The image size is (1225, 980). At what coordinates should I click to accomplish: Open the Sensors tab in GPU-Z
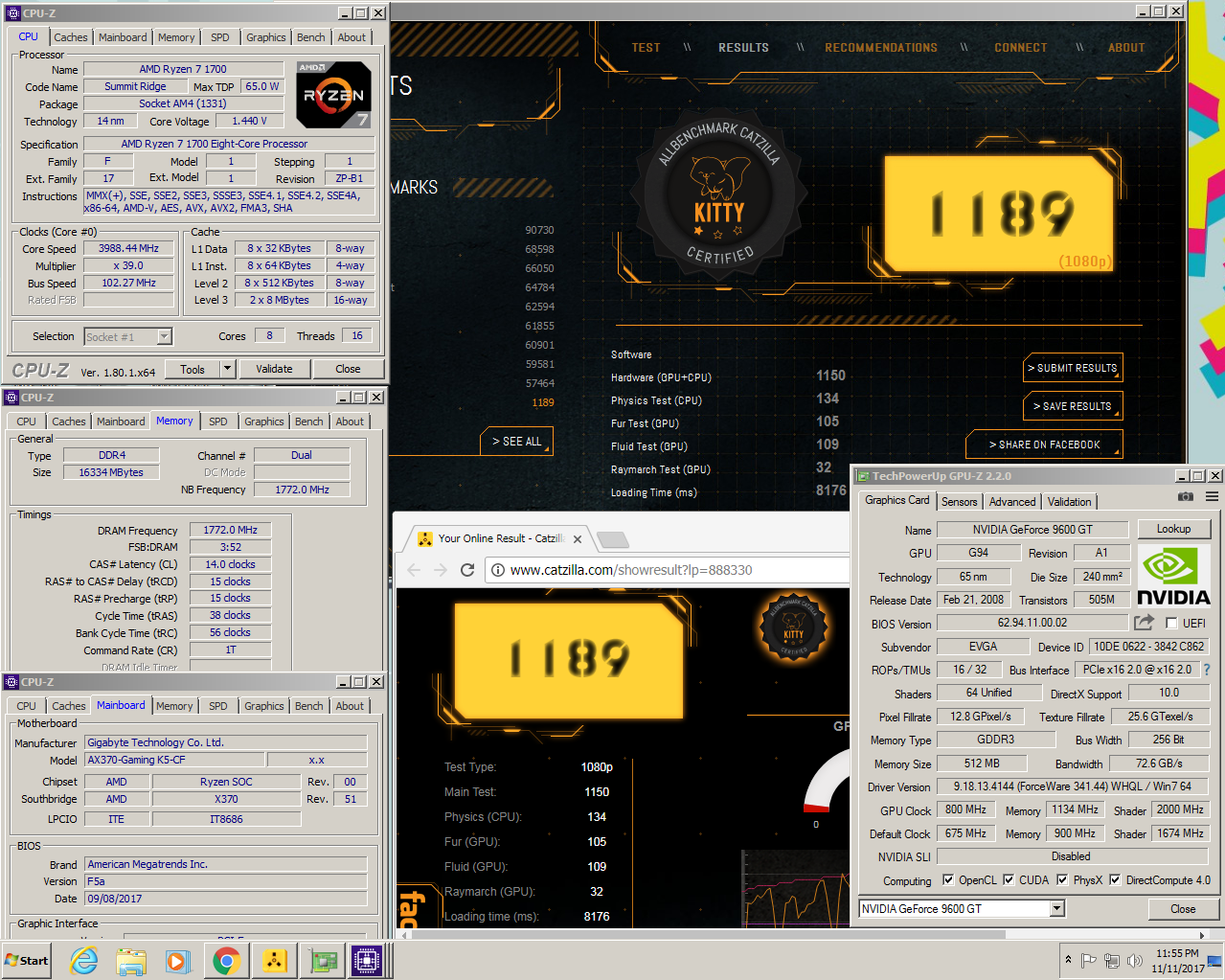(x=959, y=502)
